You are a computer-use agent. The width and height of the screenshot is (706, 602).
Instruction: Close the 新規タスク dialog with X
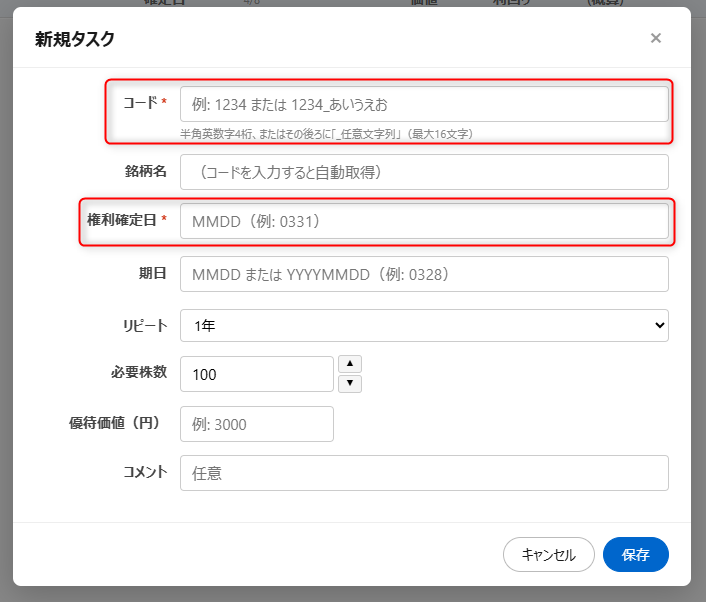pos(656,38)
